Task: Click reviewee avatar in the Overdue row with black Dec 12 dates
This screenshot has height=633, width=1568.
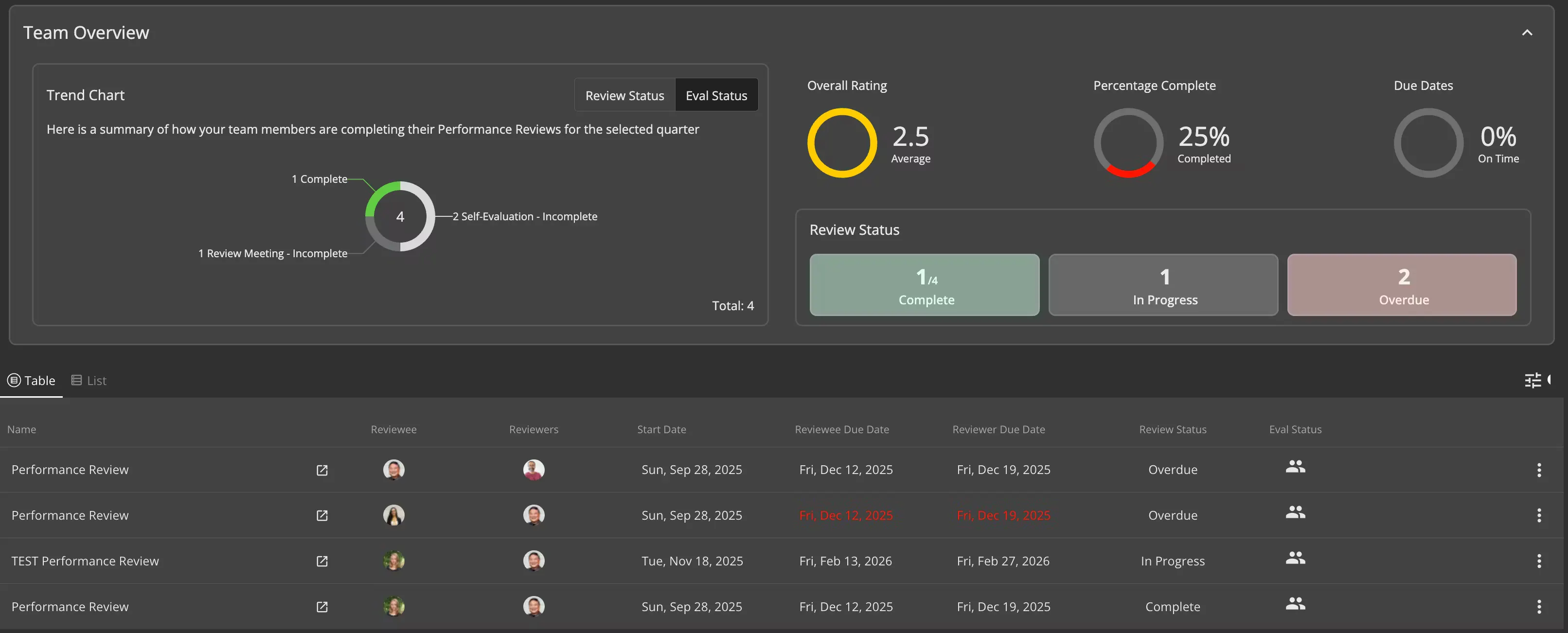Action: coord(394,470)
